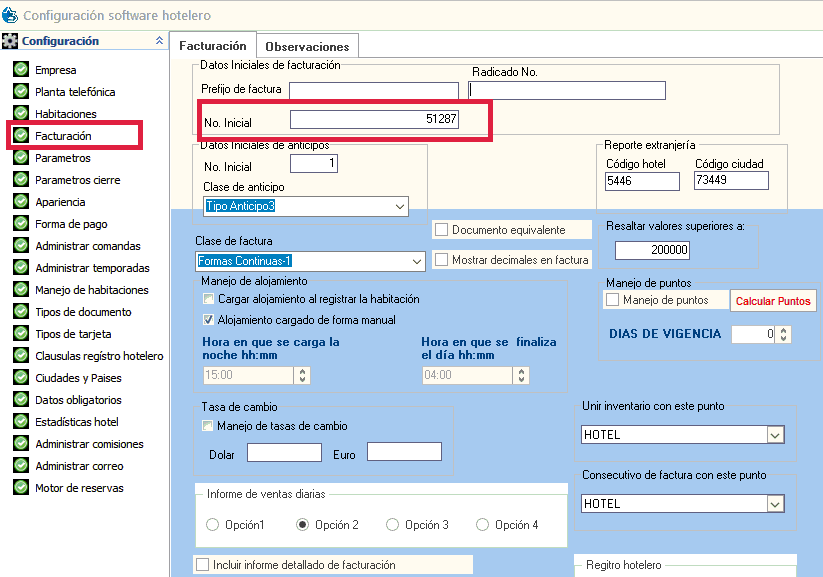This screenshot has height=577, width=823.
Task: Switch to the Observaciones tab
Action: [x=307, y=46]
